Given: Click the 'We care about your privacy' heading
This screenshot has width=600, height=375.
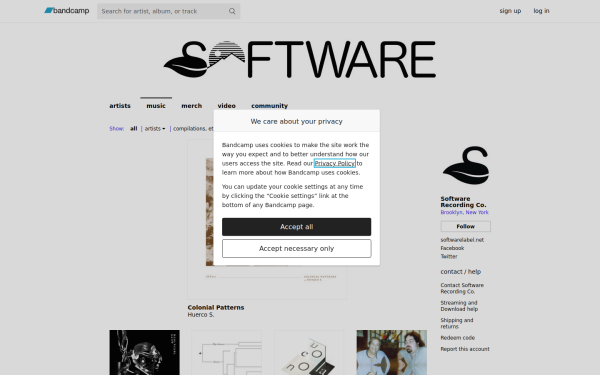Looking at the screenshot, I should click(x=297, y=121).
